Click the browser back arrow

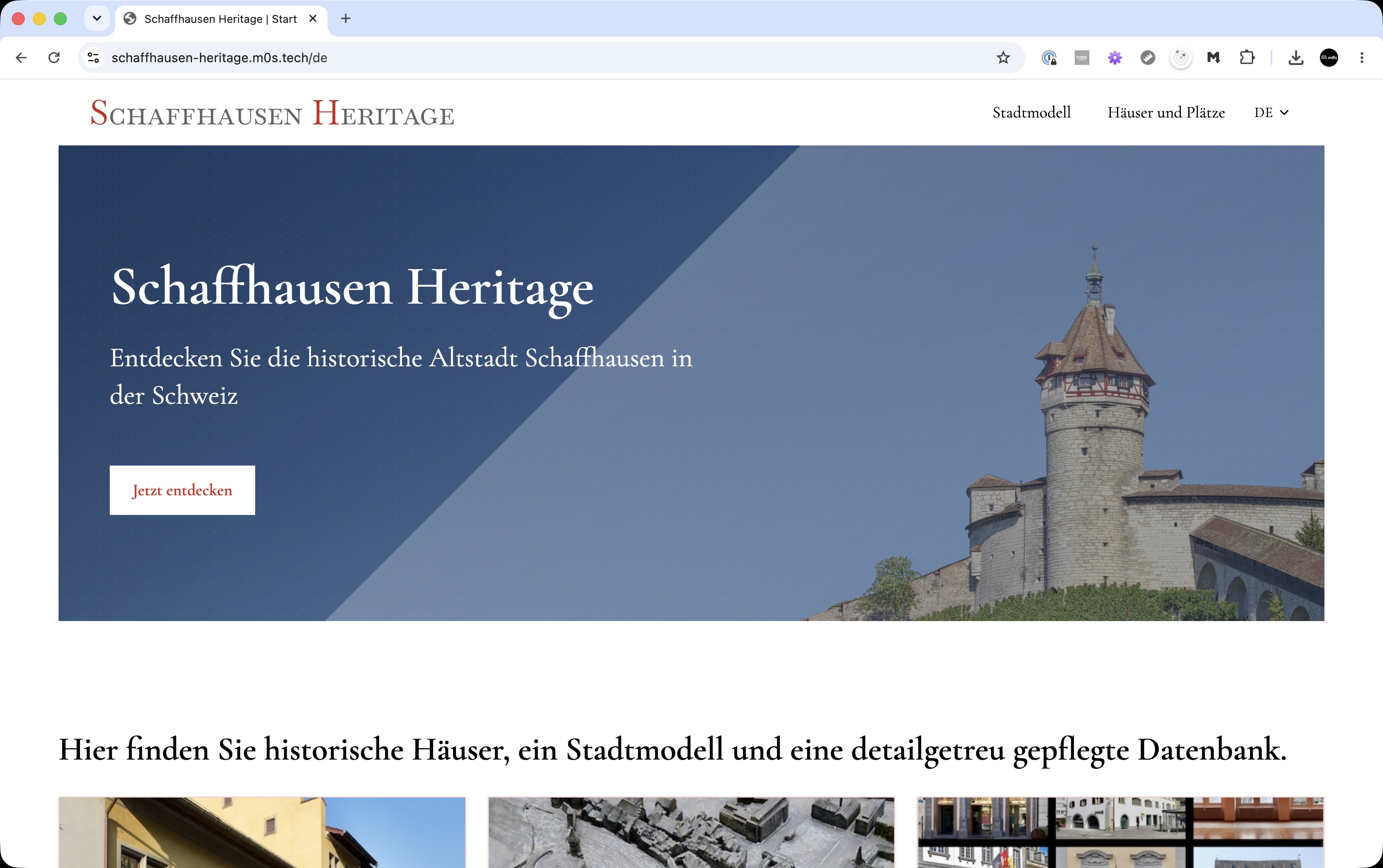pyautogui.click(x=21, y=58)
